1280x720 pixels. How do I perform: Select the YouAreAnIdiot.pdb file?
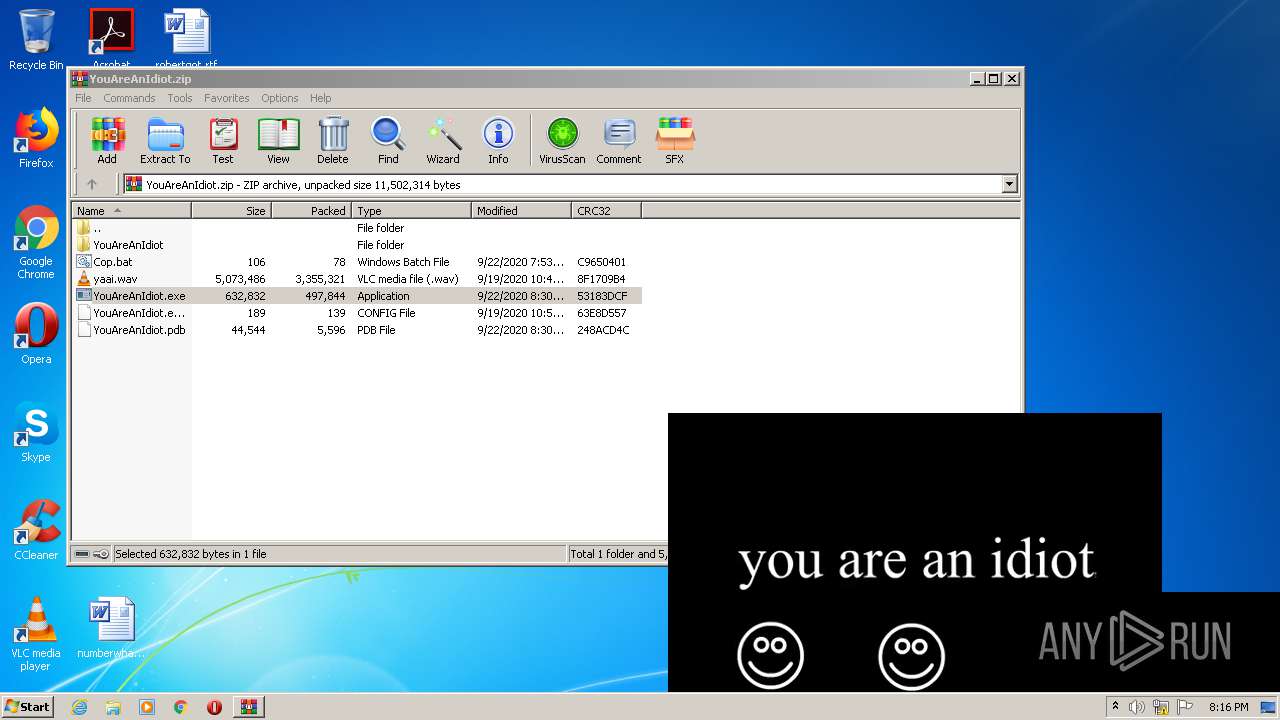356,330
